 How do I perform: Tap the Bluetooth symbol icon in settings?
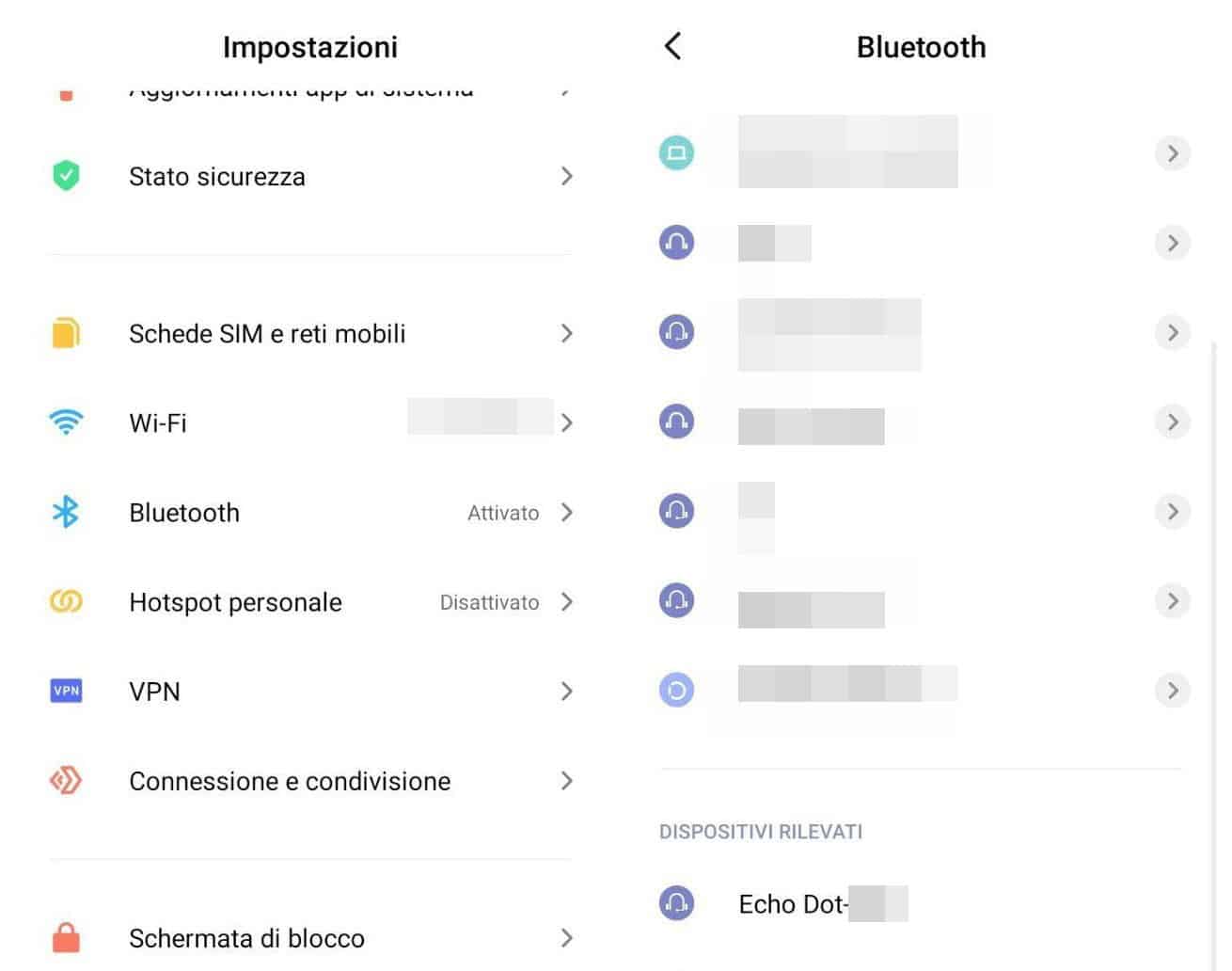(x=66, y=512)
